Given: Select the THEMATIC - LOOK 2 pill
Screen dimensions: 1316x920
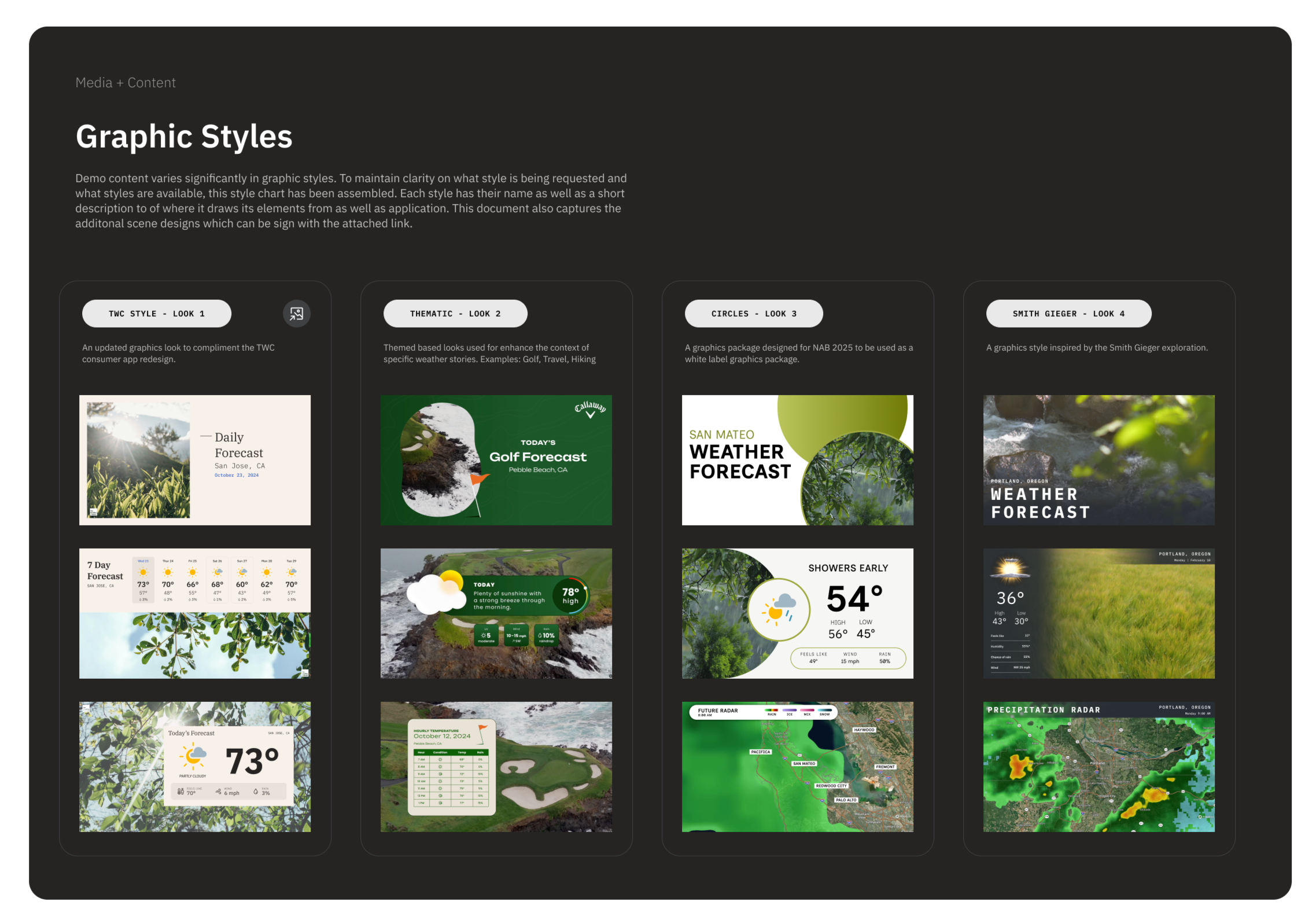Looking at the screenshot, I should (x=455, y=314).
